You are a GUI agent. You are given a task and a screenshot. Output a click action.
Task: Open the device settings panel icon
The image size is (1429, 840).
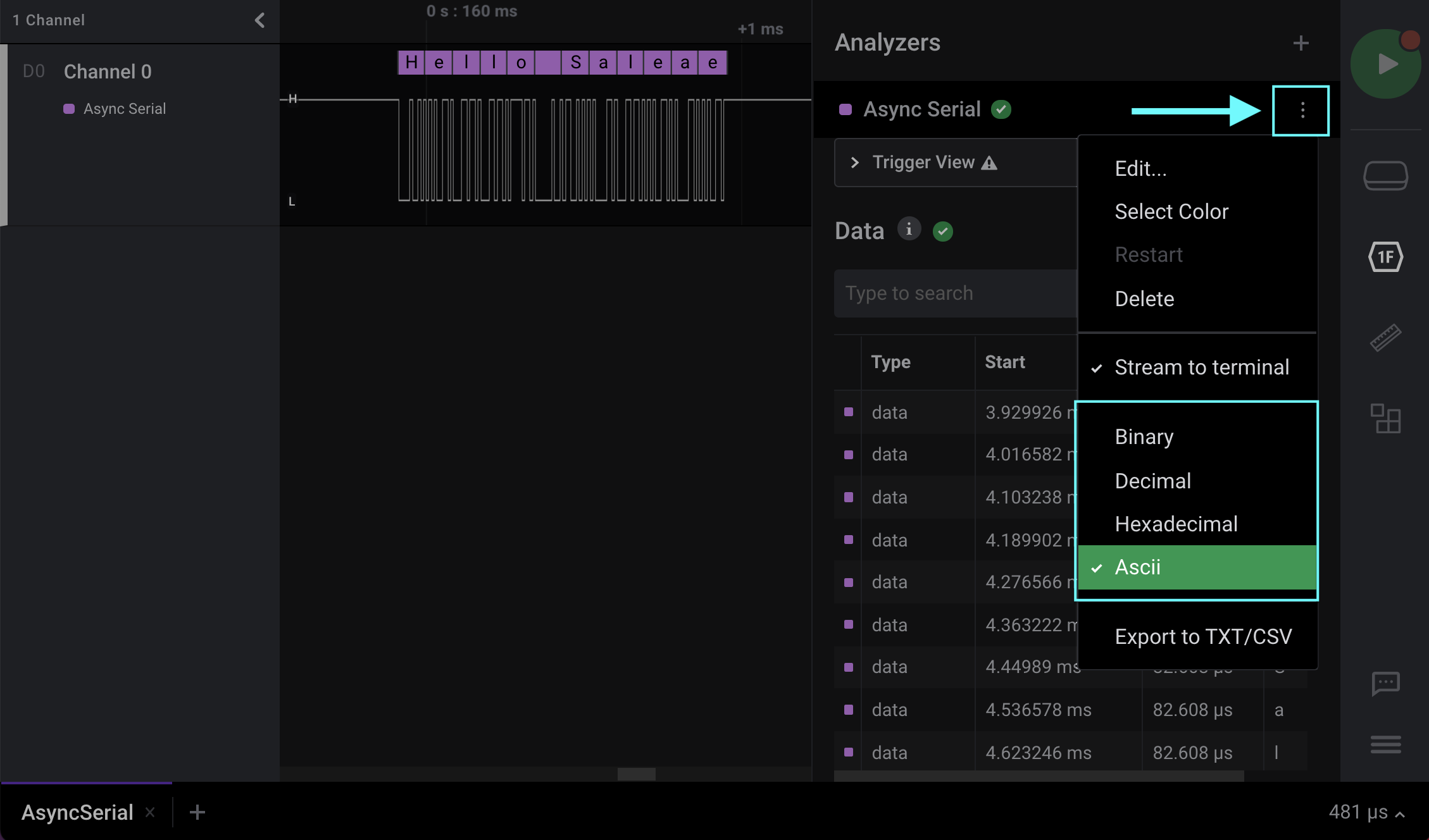pyautogui.click(x=1386, y=175)
